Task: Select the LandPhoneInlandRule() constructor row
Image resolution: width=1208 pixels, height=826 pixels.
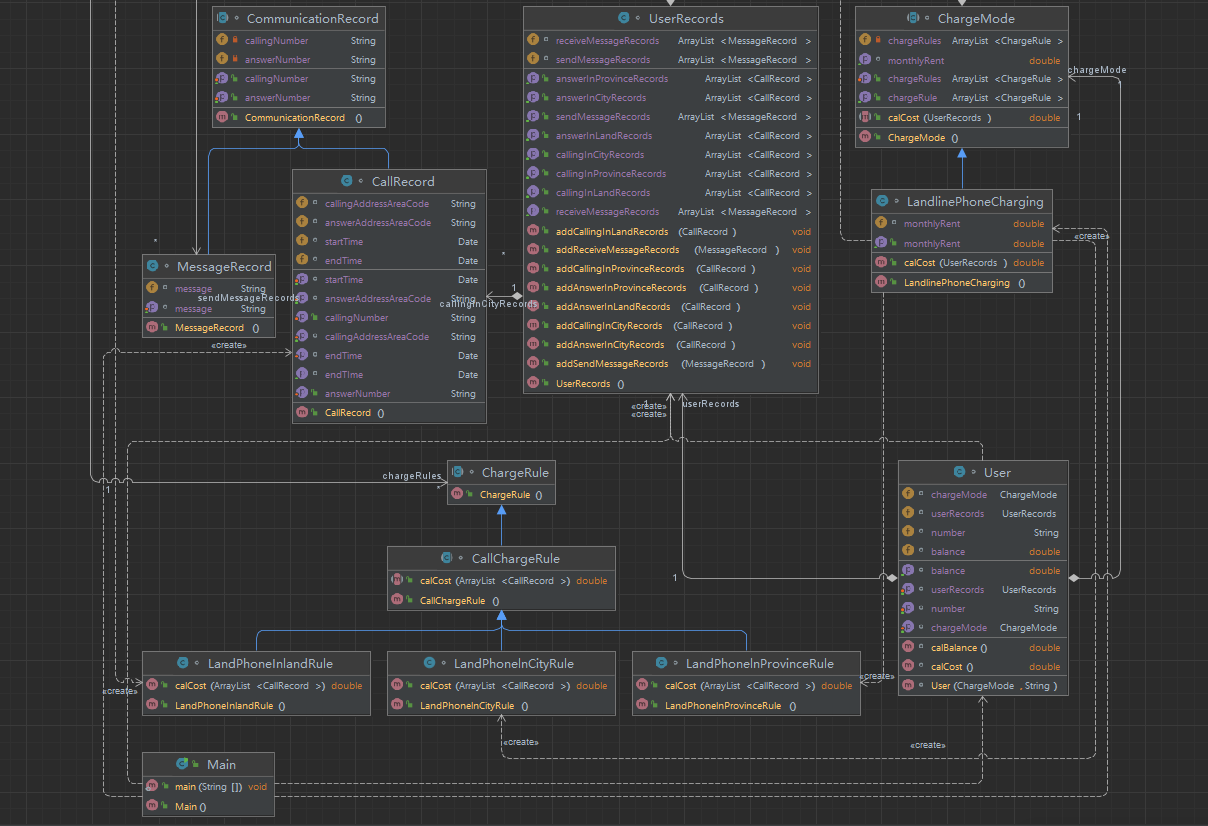Action: click(x=256, y=706)
